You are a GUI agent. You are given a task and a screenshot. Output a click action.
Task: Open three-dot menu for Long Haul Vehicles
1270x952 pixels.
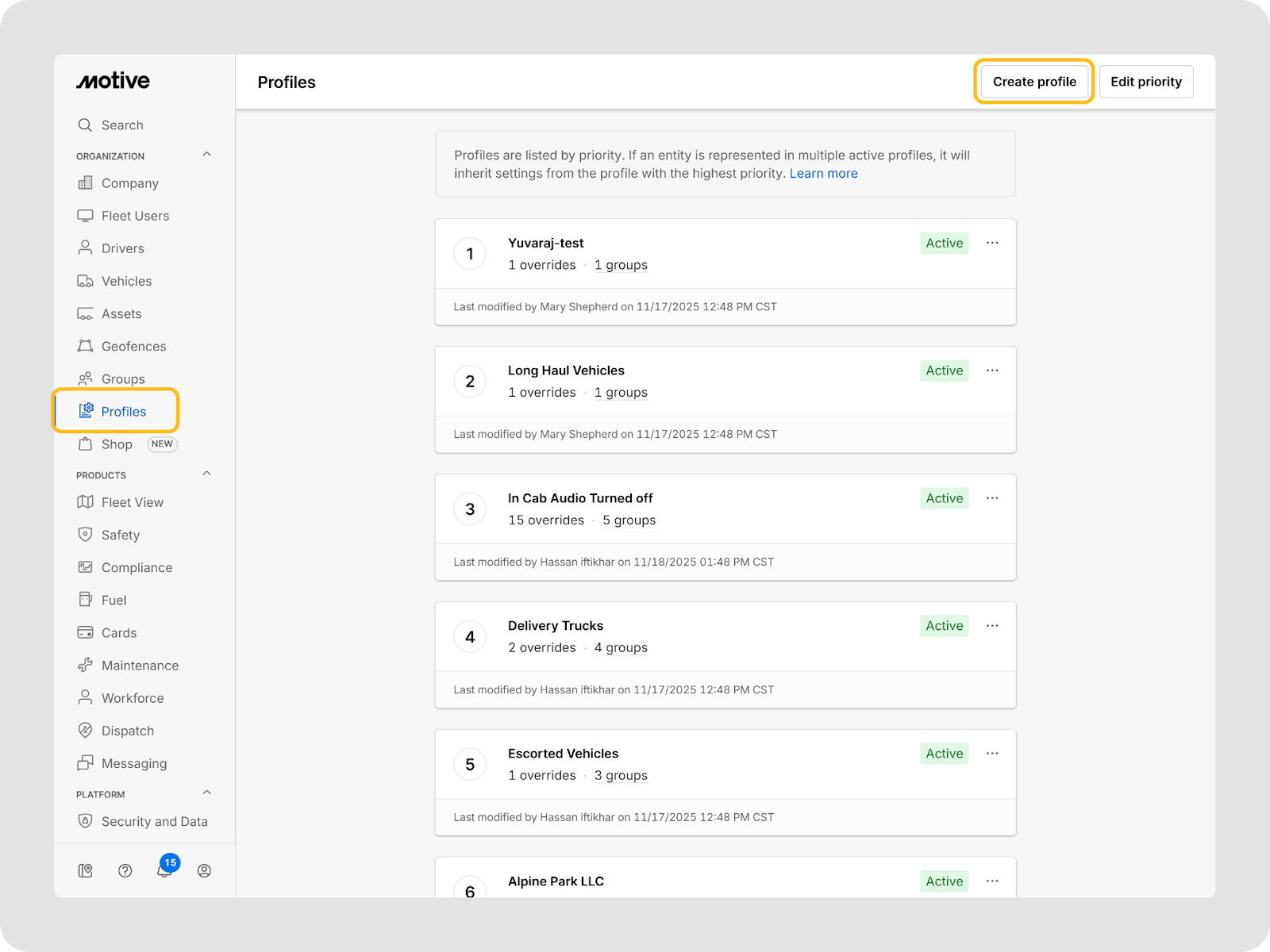[x=992, y=370]
